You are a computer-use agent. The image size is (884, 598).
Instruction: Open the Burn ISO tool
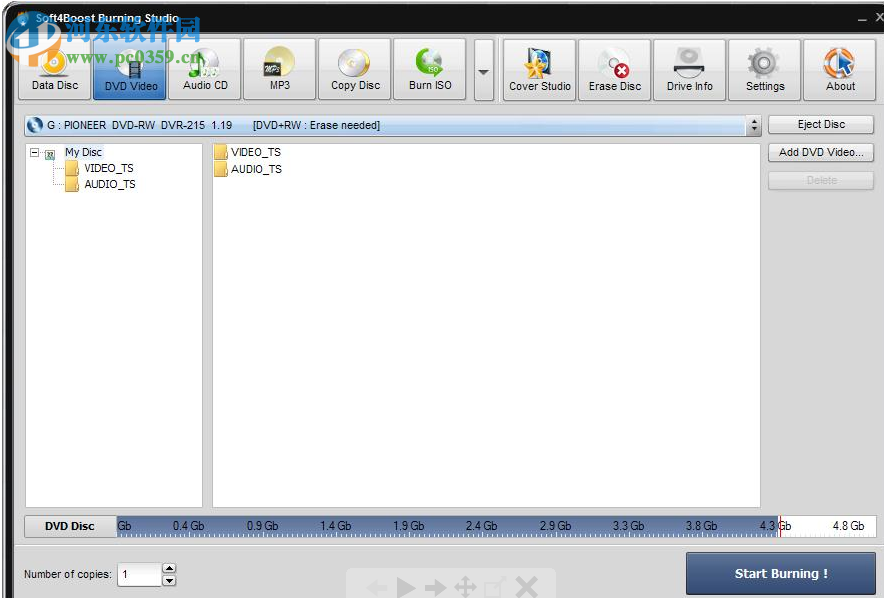[430, 69]
